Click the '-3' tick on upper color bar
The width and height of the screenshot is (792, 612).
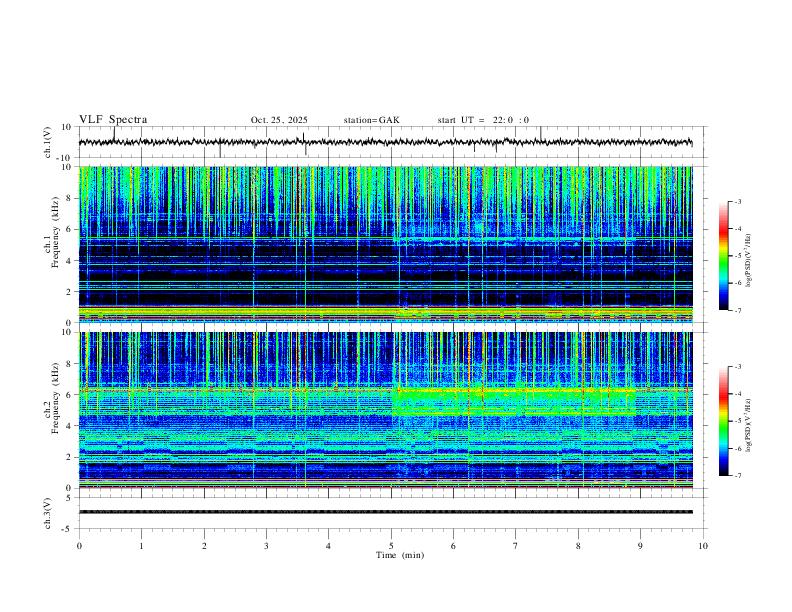(738, 201)
